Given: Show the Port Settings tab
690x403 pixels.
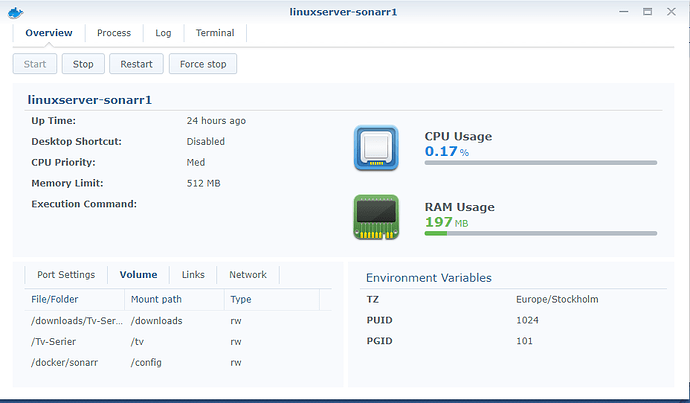Looking at the screenshot, I should (x=66, y=275).
